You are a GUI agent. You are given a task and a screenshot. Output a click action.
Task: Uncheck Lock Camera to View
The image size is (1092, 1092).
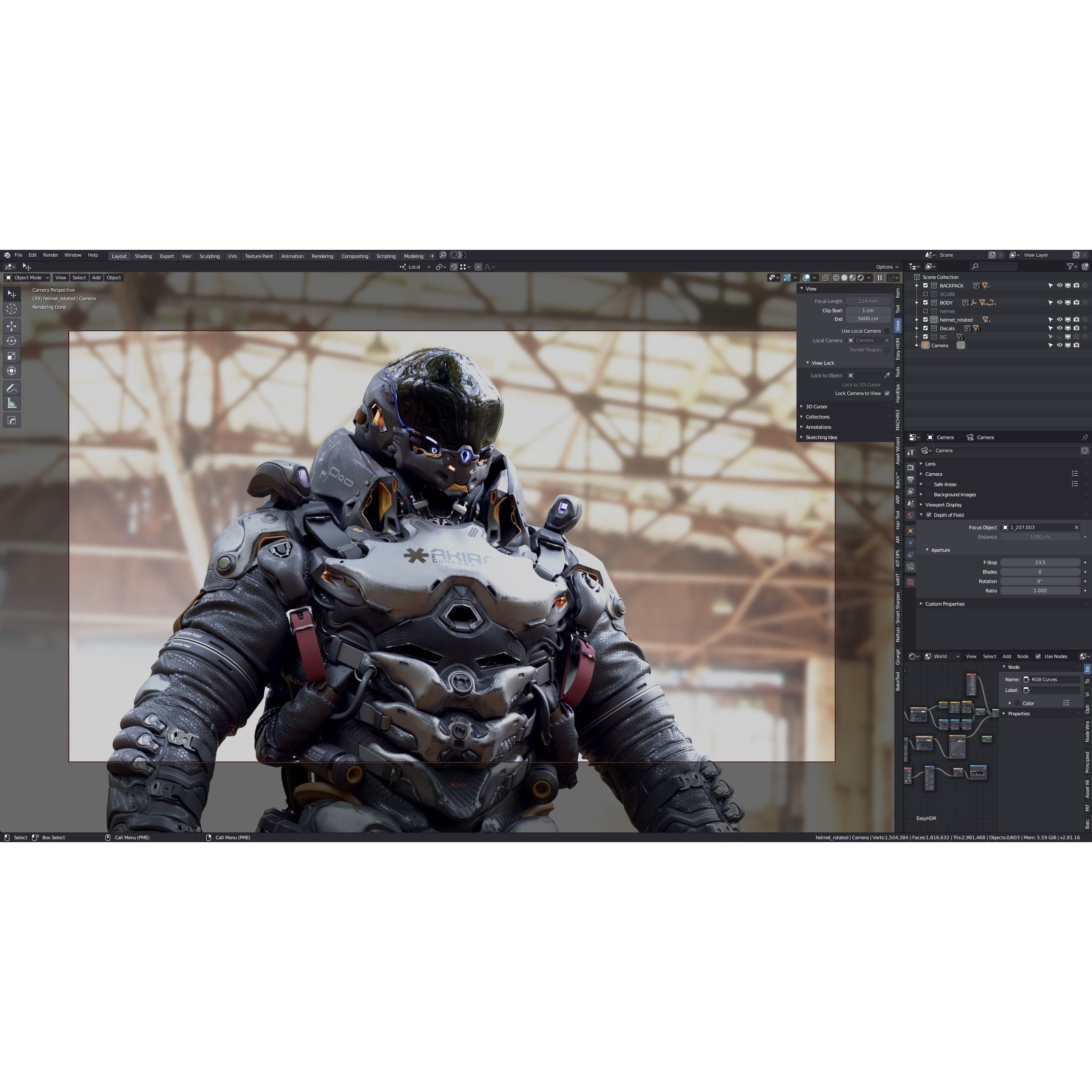tap(887, 393)
